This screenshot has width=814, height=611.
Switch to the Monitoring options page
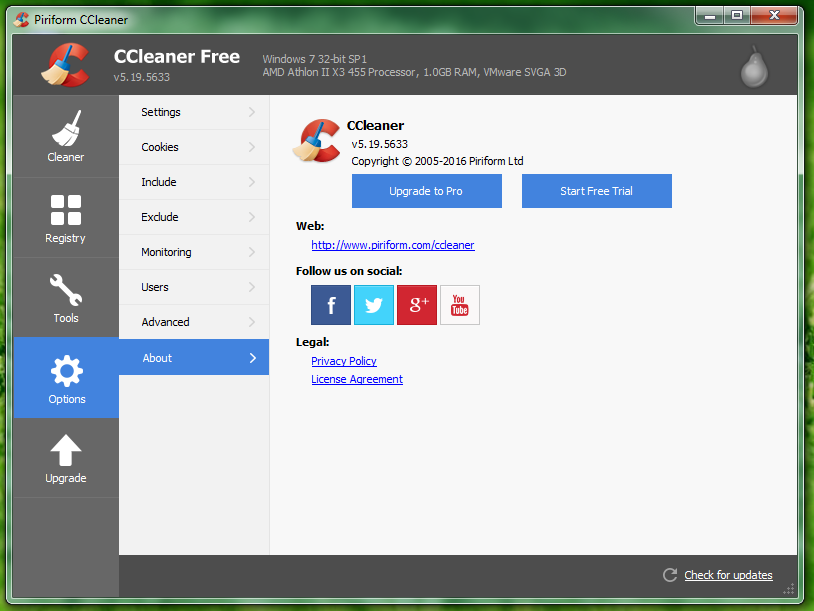click(166, 252)
